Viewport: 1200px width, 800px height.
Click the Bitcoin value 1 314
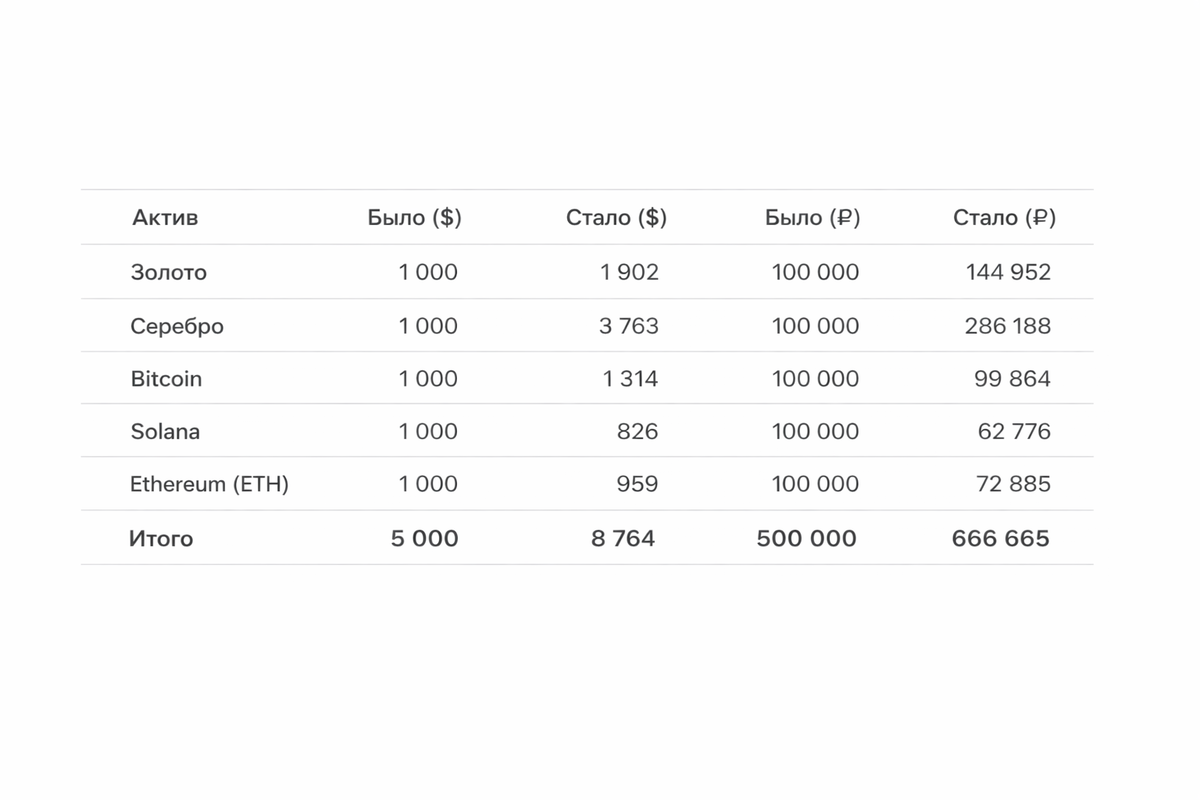(630, 379)
